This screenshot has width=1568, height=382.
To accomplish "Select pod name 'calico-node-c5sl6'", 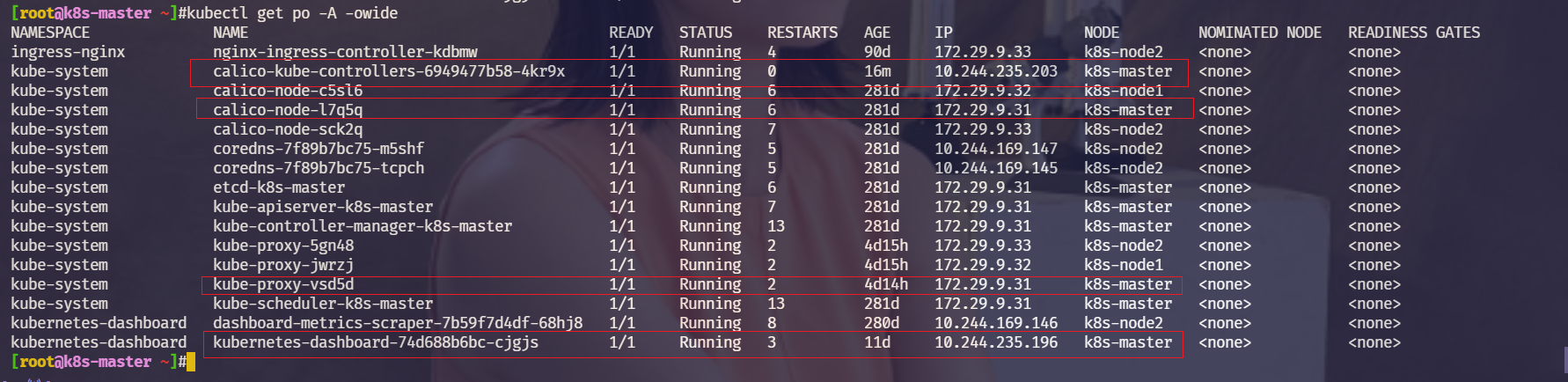I will [x=288, y=91].
